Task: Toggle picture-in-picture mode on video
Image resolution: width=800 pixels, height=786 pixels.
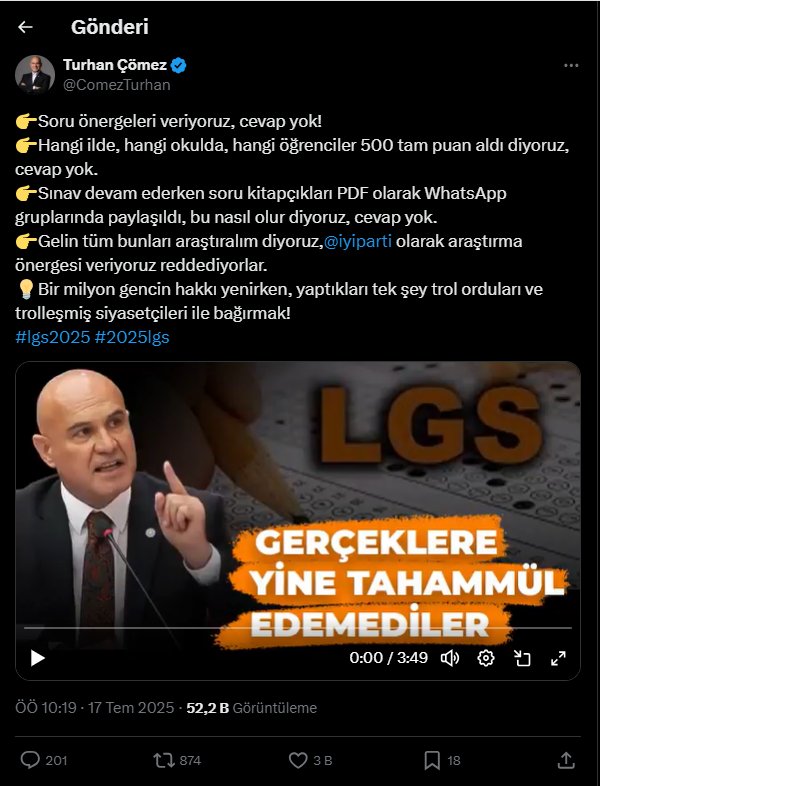Action: click(x=522, y=658)
